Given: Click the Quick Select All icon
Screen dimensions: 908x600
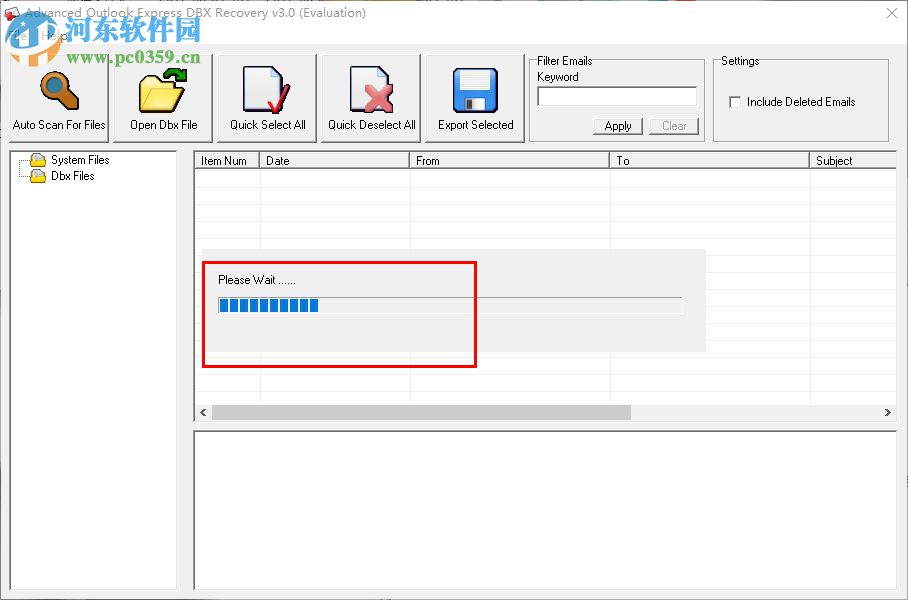Looking at the screenshot, I should (x=265, y=89).
